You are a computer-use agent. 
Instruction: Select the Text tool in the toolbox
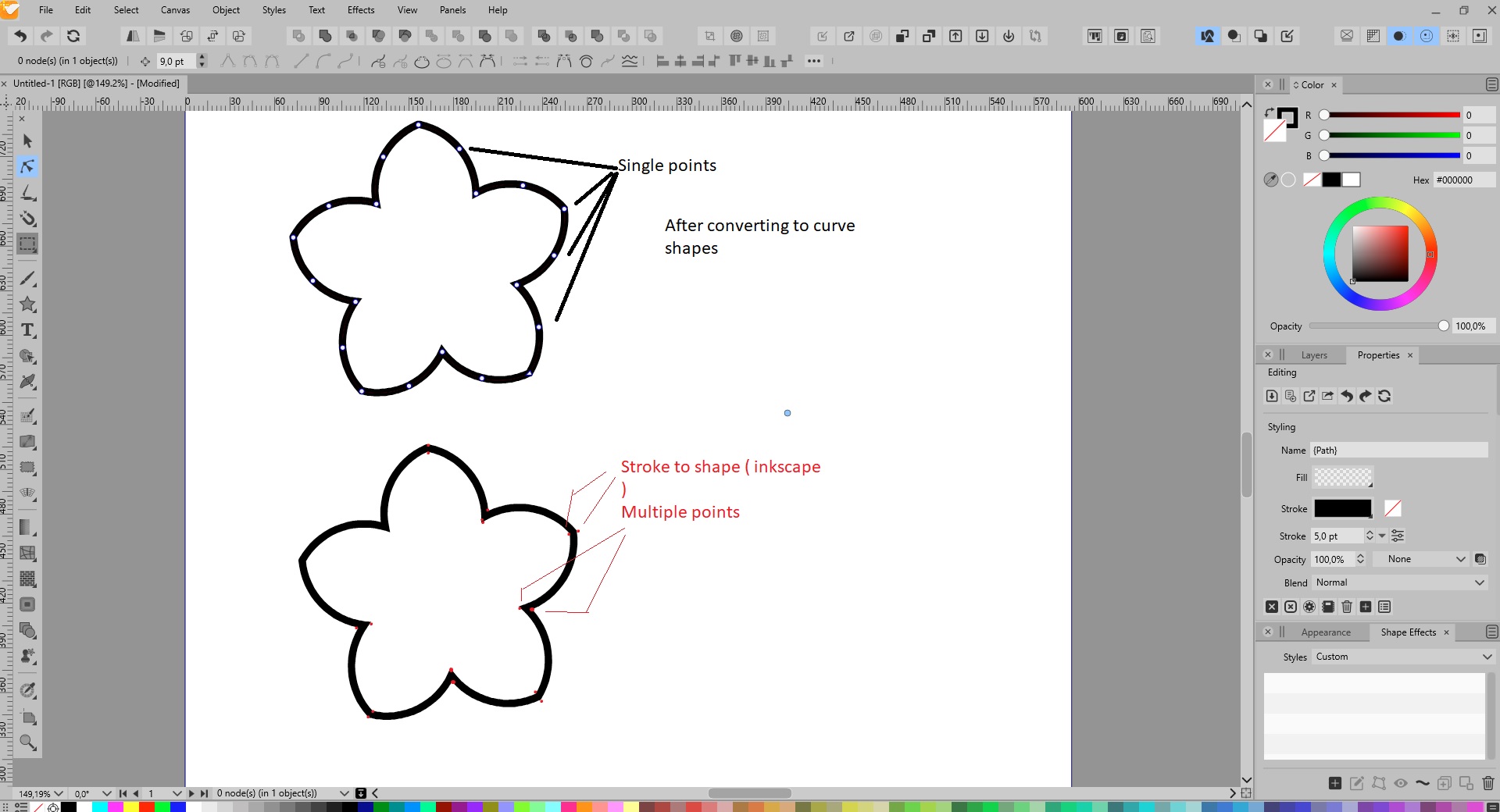[28, 330]
